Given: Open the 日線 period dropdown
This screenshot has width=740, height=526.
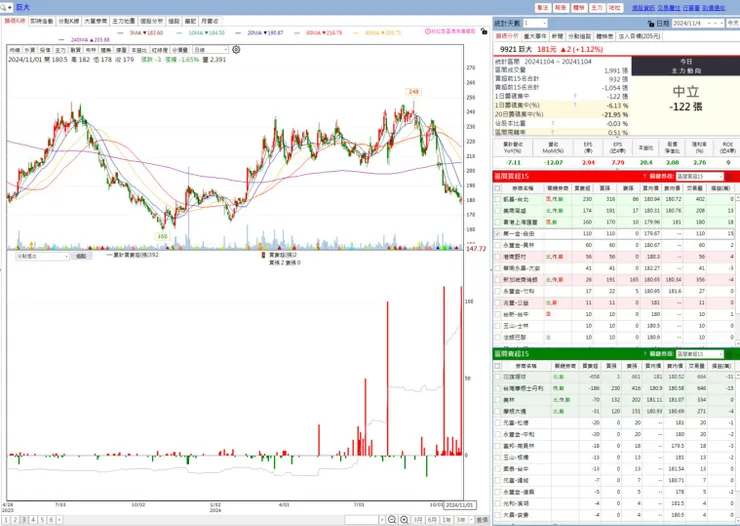Looking at the screenshot, I should (210, 50).
